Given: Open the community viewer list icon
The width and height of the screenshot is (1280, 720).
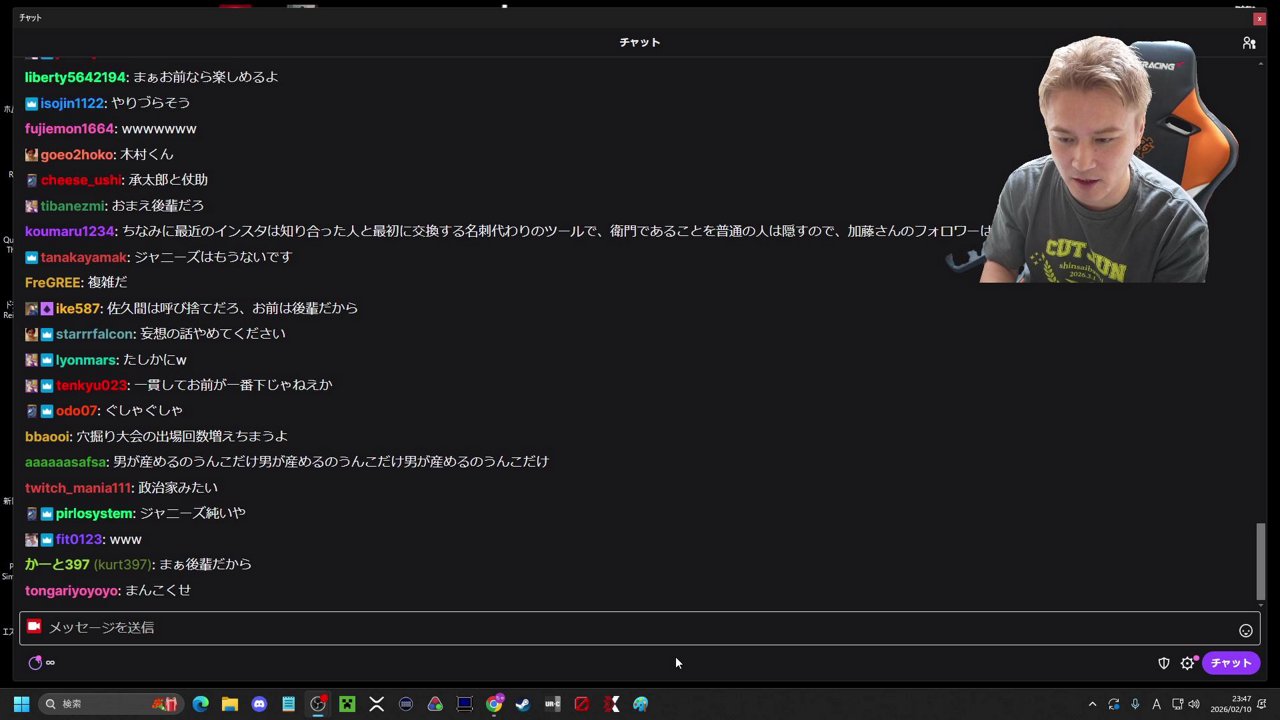Looking at the screenshot, I should click(x=1249, y=42).
